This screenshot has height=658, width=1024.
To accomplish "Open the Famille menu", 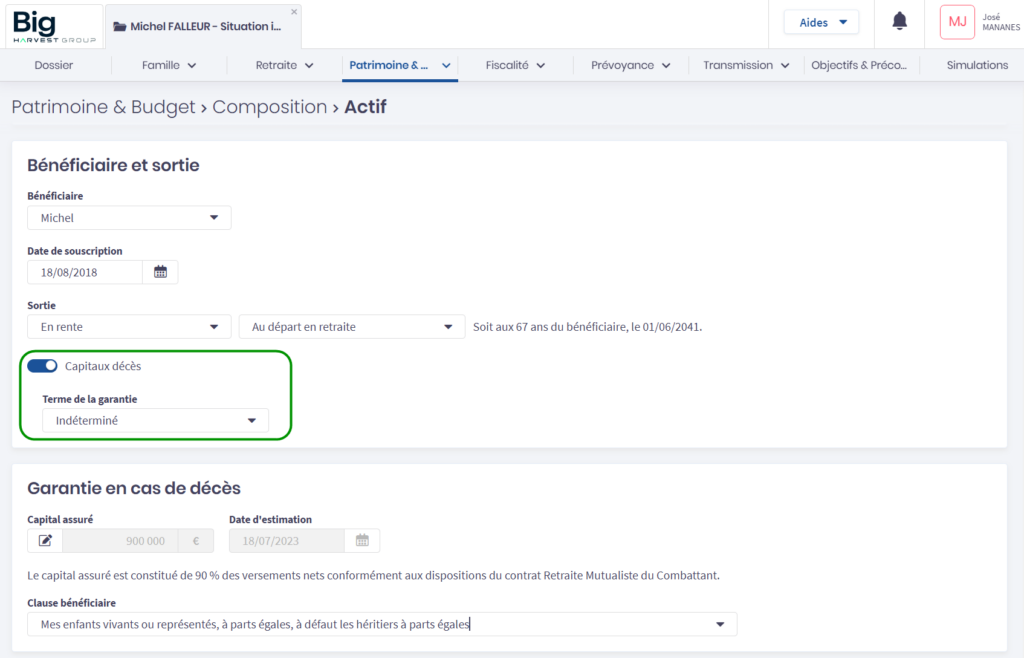I will point(169,65).
